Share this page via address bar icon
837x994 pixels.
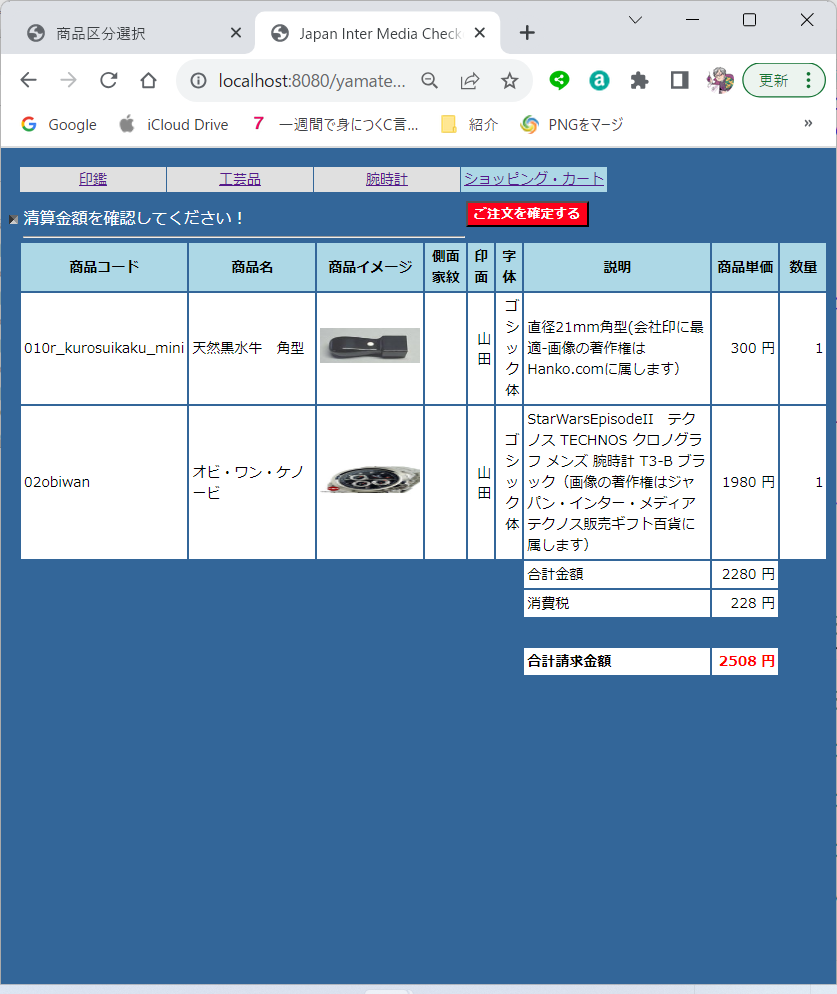[x=469, y=81]
